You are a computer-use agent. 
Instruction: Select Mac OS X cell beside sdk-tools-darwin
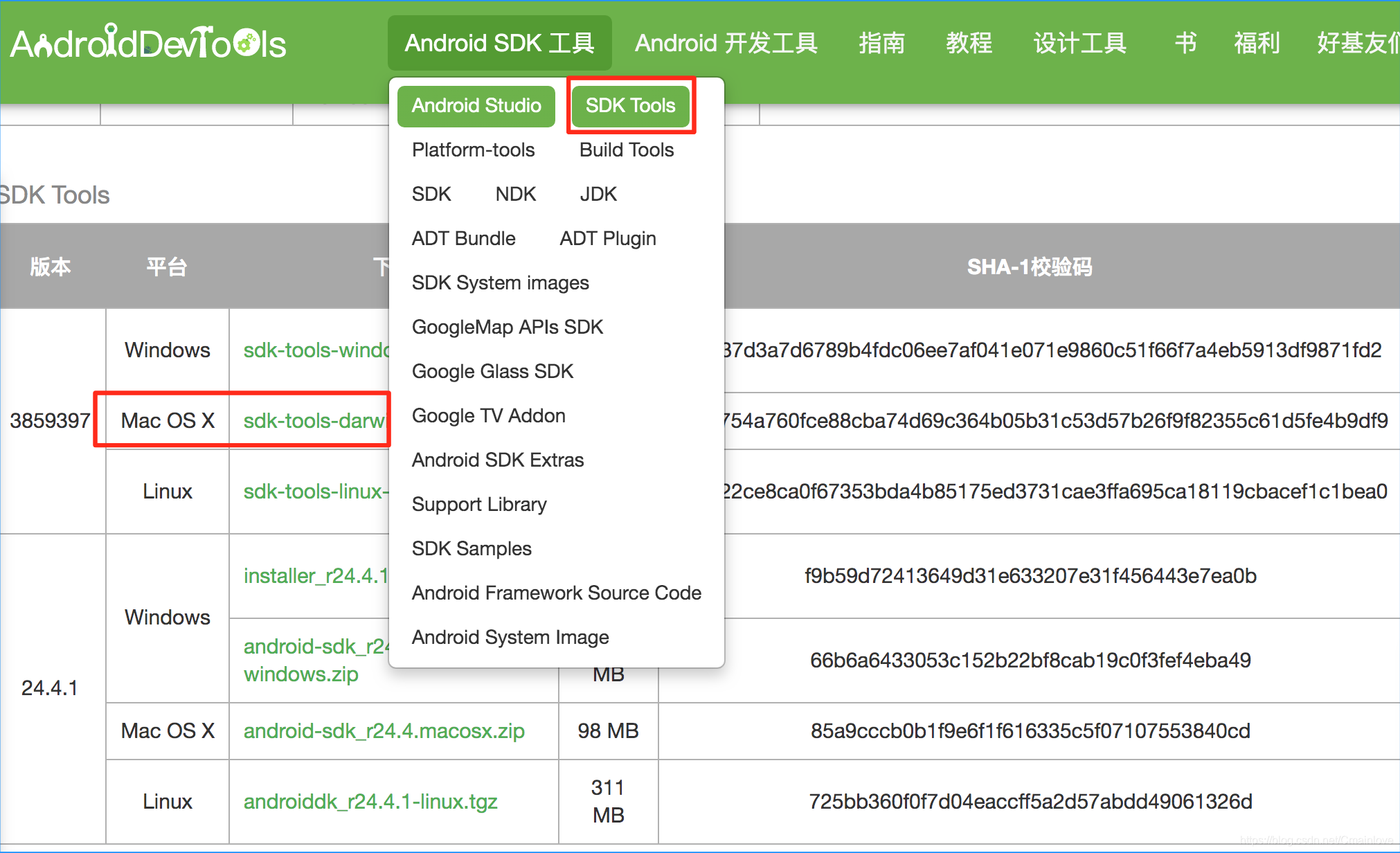pyautogui.click(x=168, y=421)
